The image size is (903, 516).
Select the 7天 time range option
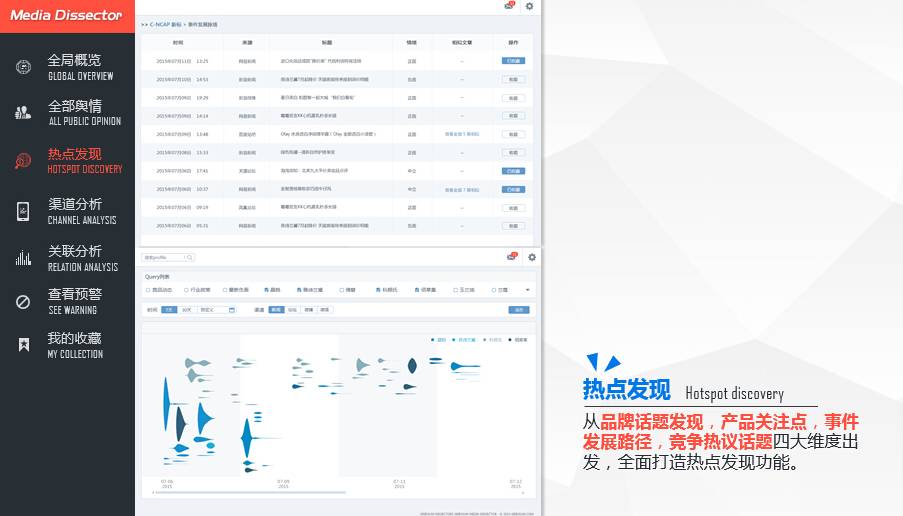(x=169, y=310)
